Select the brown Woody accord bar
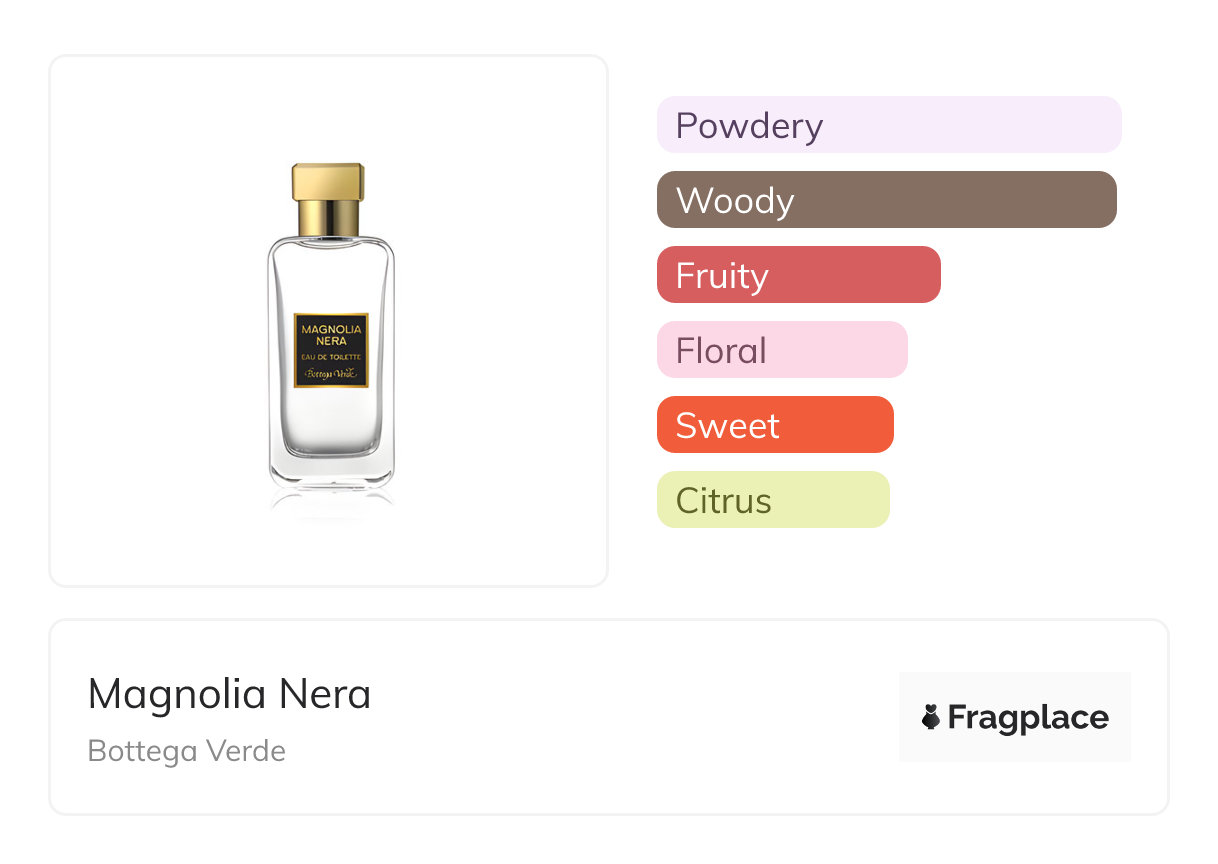 (x=886, y=200)
